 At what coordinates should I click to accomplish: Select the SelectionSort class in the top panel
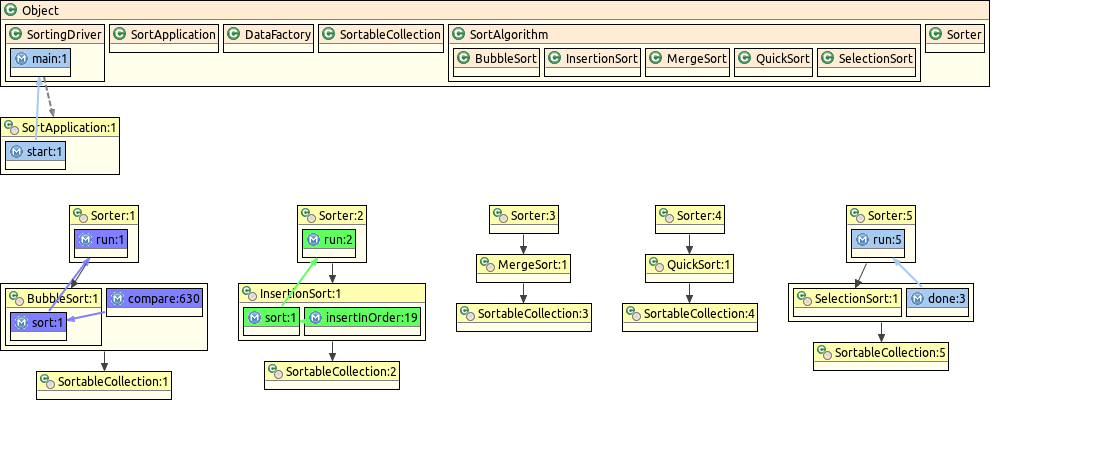866,59
